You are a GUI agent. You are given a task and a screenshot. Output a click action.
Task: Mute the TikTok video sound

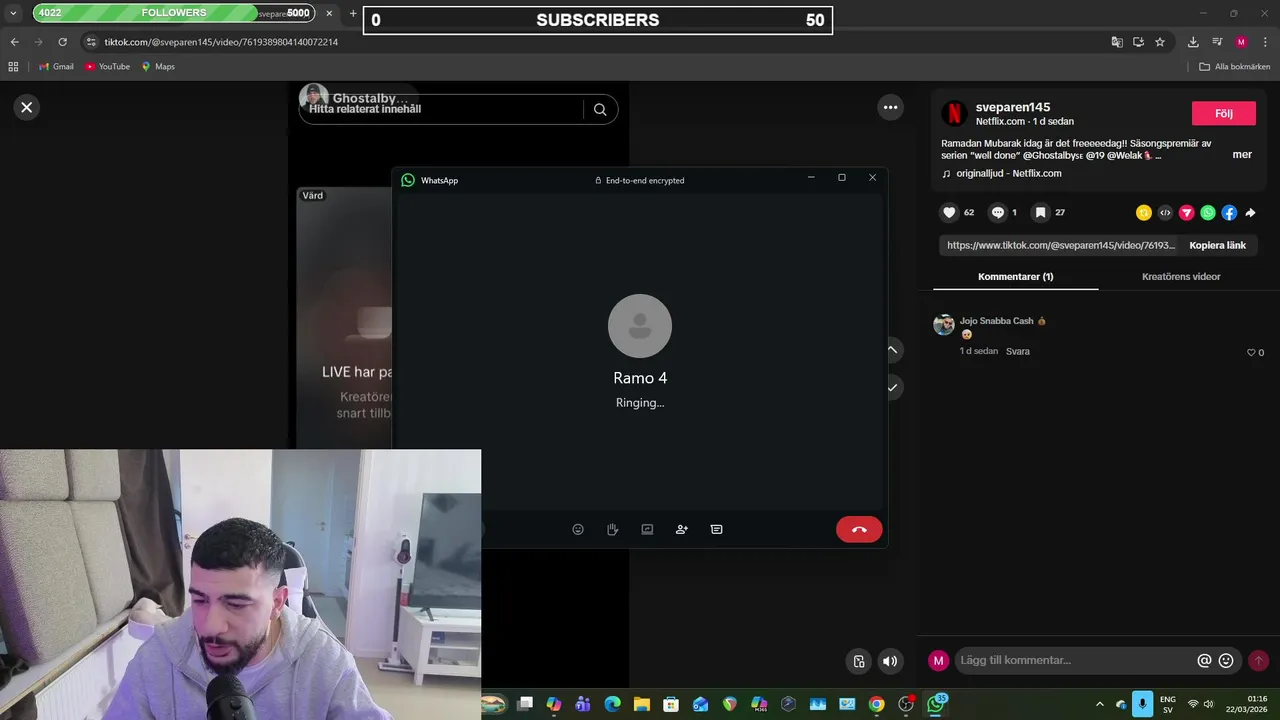click(x=890, y=661)
